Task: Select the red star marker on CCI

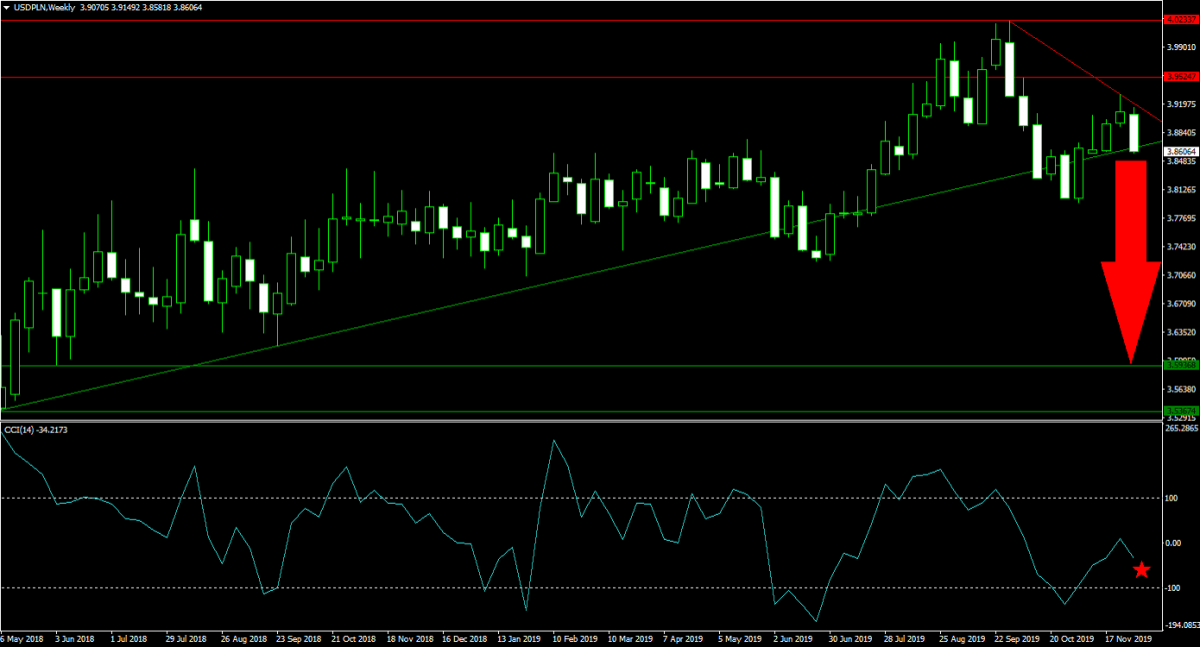Action: point(1141,570)
